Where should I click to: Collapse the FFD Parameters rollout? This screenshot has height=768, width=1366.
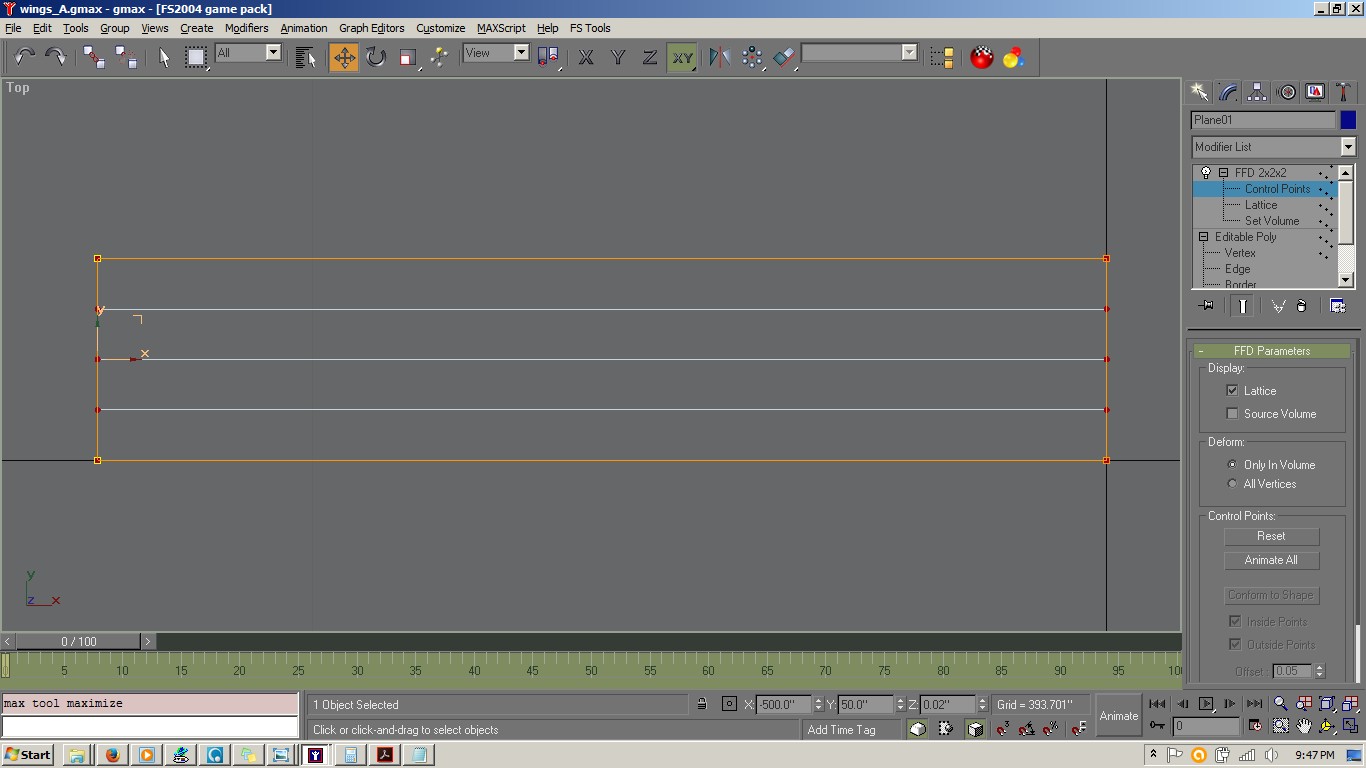[1271, 351]
